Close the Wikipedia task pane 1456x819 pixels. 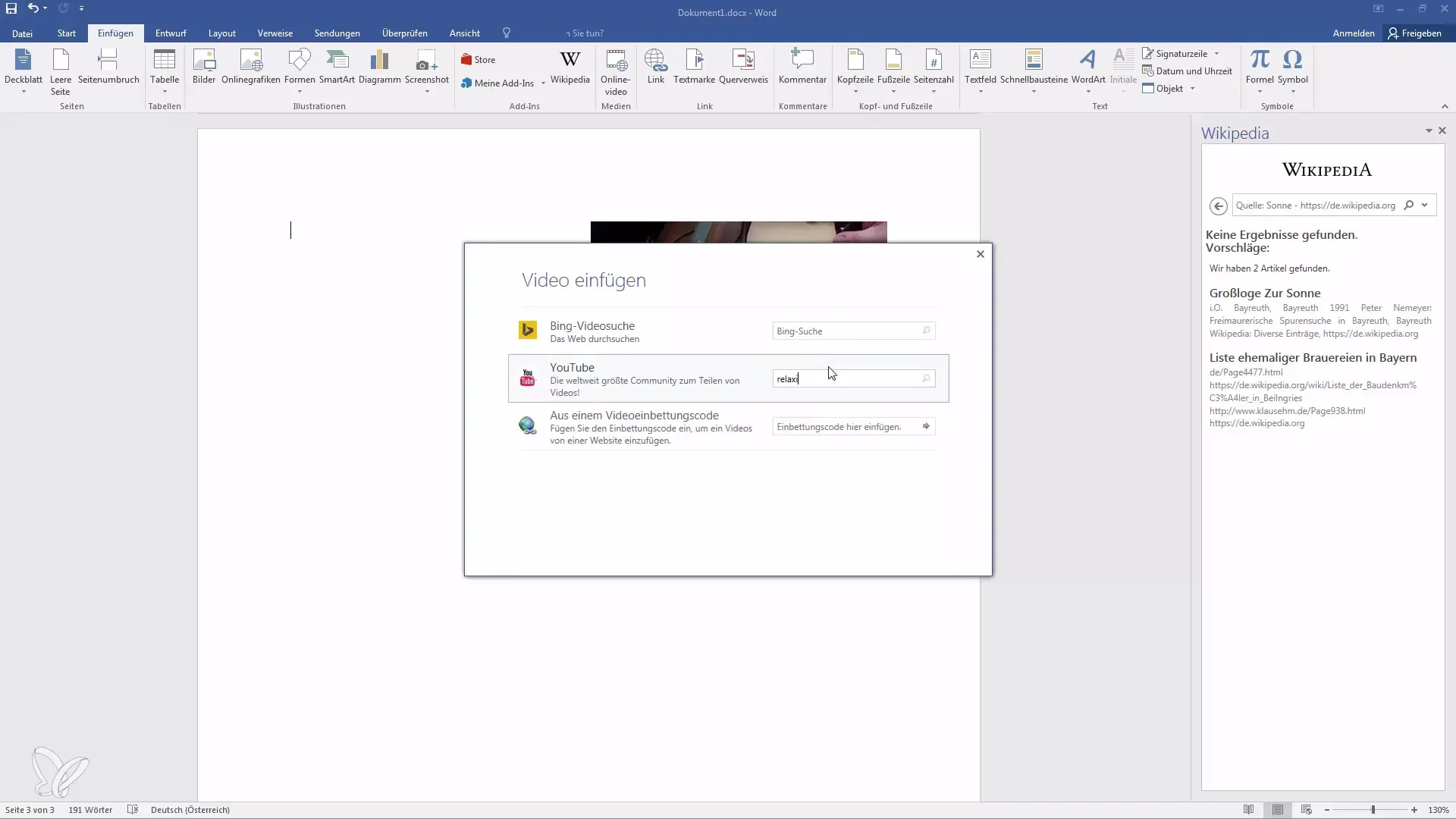pos(1442,131)
